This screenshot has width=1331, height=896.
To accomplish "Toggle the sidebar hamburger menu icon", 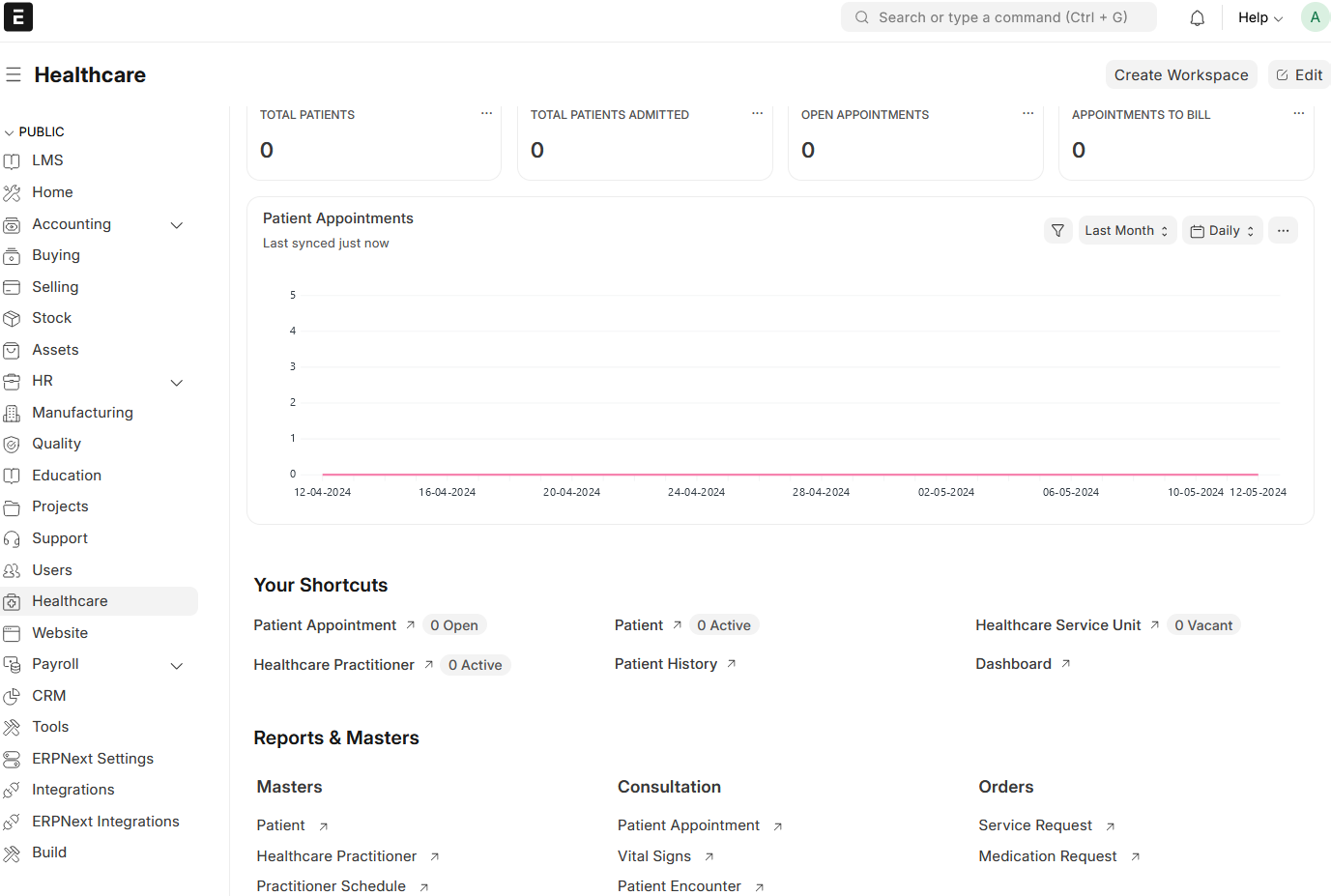I will click(x=14, y=74).
